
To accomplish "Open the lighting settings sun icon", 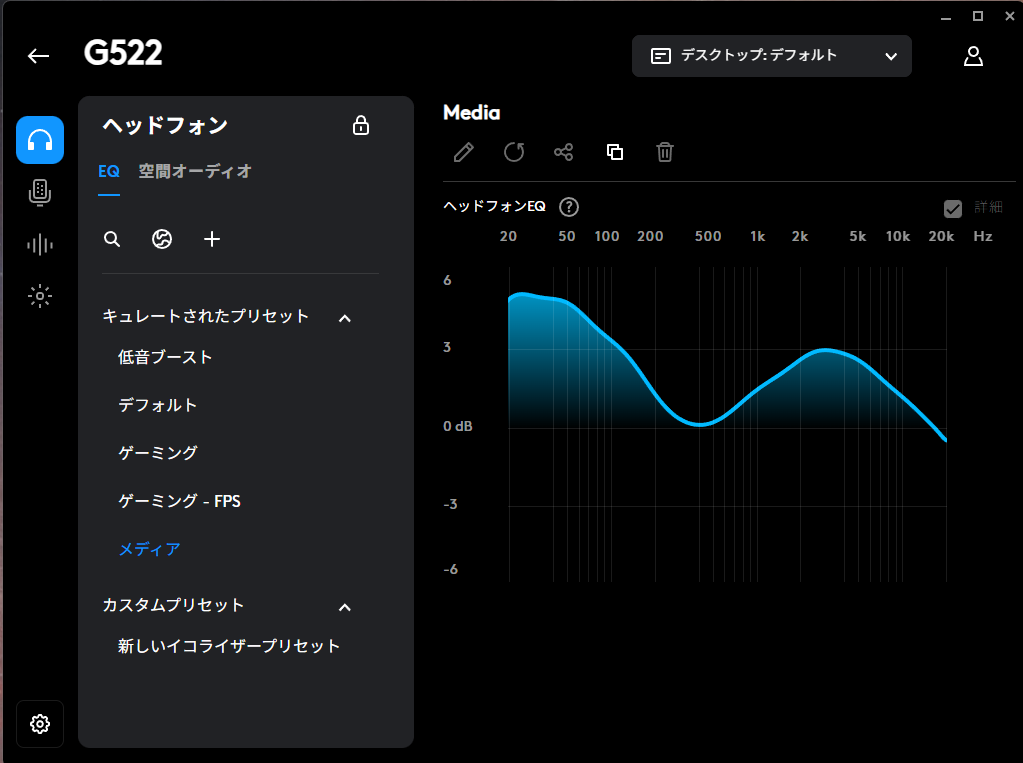I will 40,296.
